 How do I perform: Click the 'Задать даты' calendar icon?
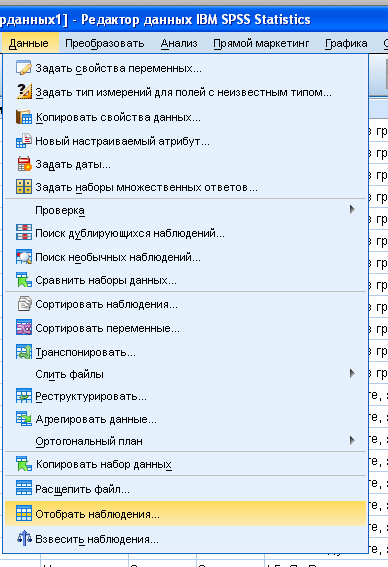tap(24, 164)
